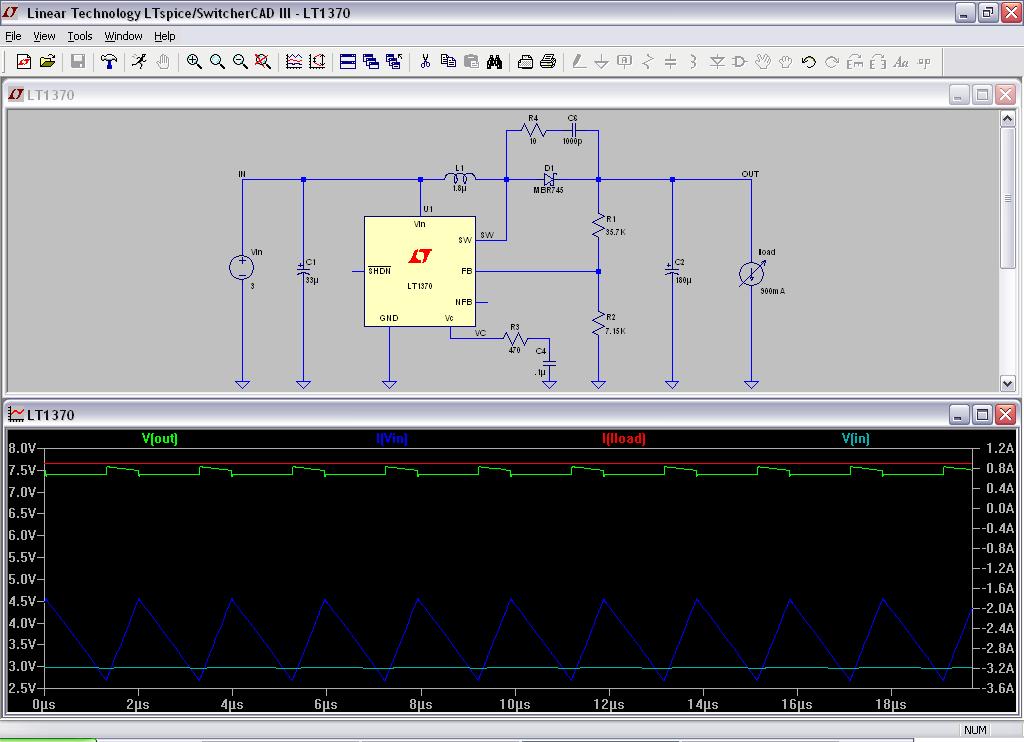Open a file using the folder icon
Viewport: 1024px width, 742px height.
[47, 61]
